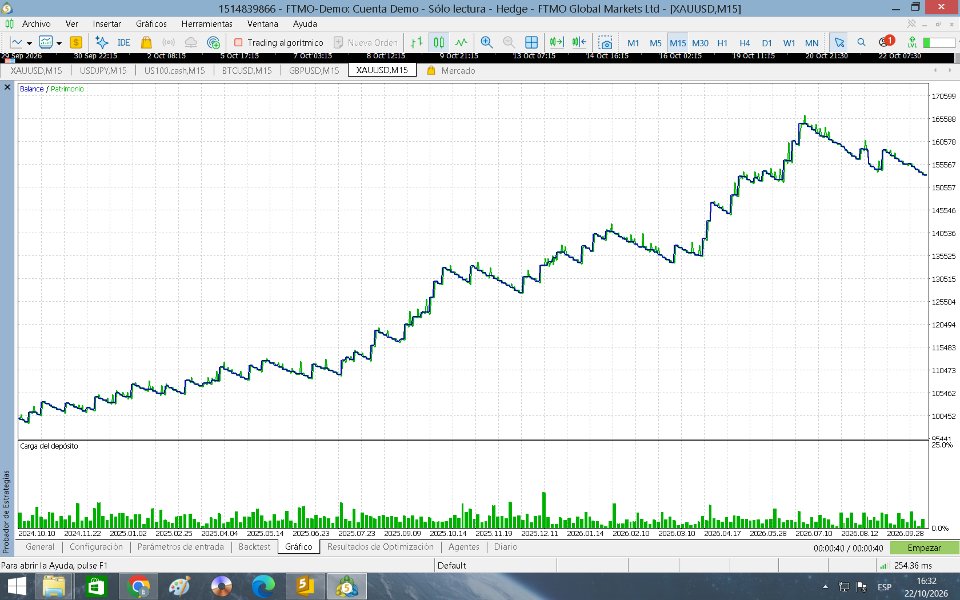Screen dimensions: 960x600
Task: Take a chart screenshot with camera icon
Action: (x=606, y=43)
